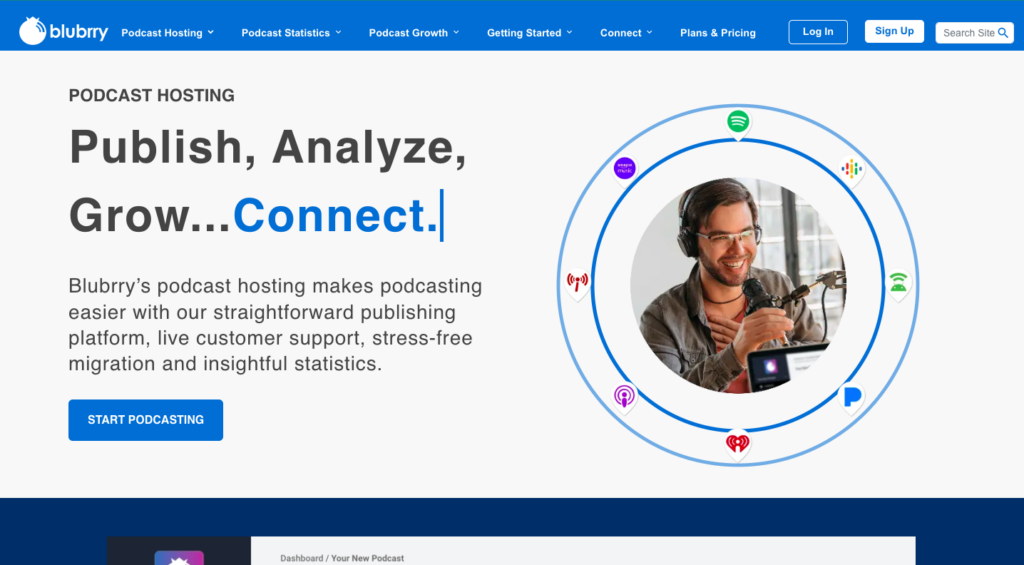Click the red antenna podcast icon
This screenshot has height=565, width=1024.
[x=577, y=283]
